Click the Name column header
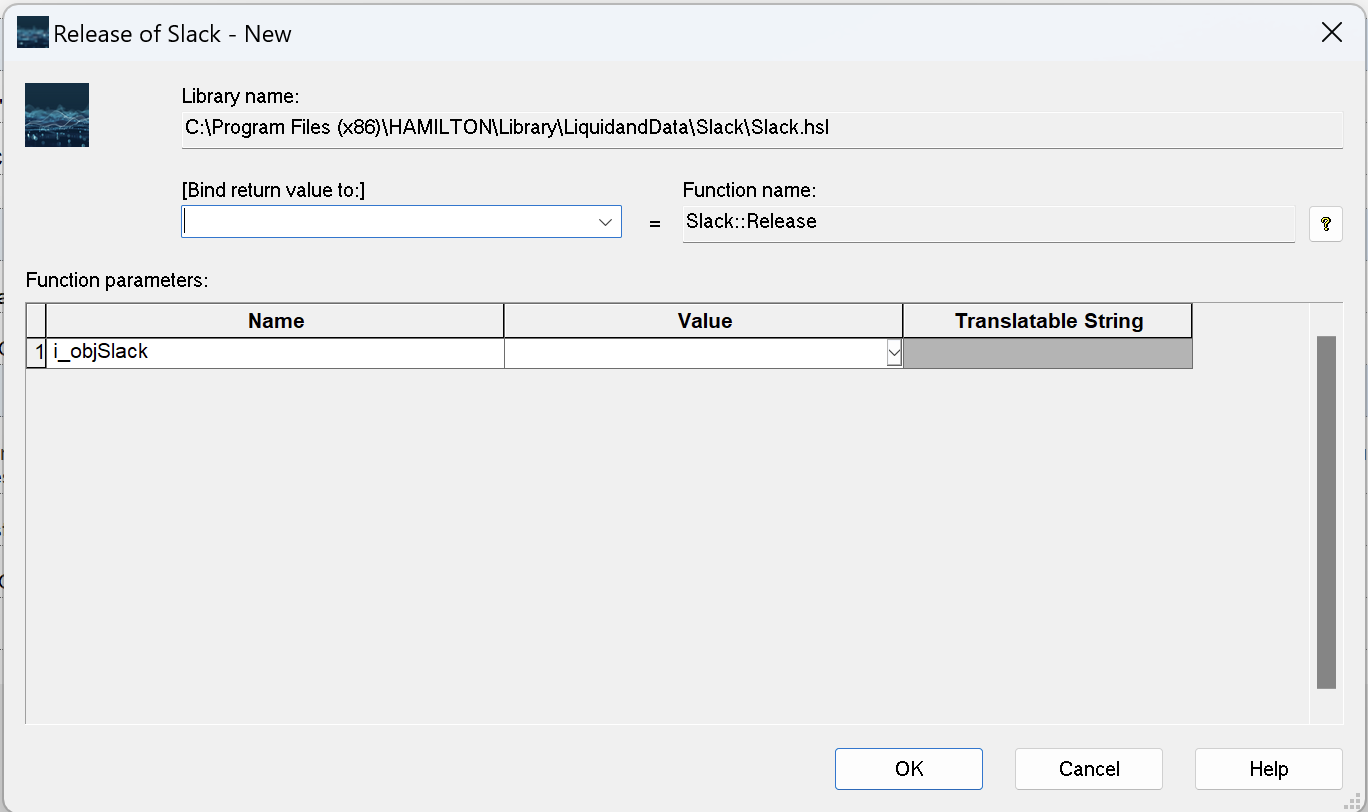 (275, 321)
